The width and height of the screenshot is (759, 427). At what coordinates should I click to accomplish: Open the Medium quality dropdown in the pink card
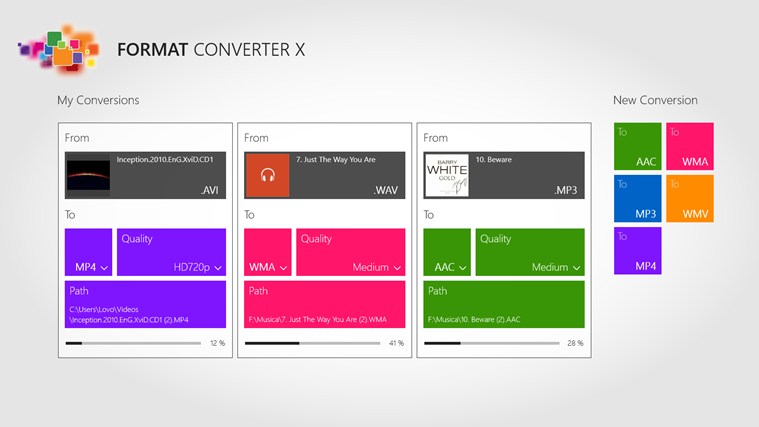[x=350, y=252]
